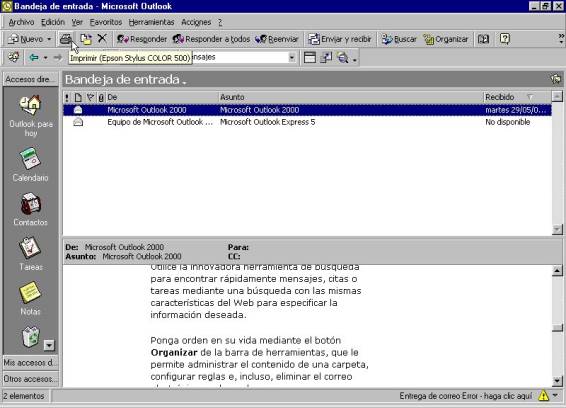Open the Buscar search tool

pos(399,39)
